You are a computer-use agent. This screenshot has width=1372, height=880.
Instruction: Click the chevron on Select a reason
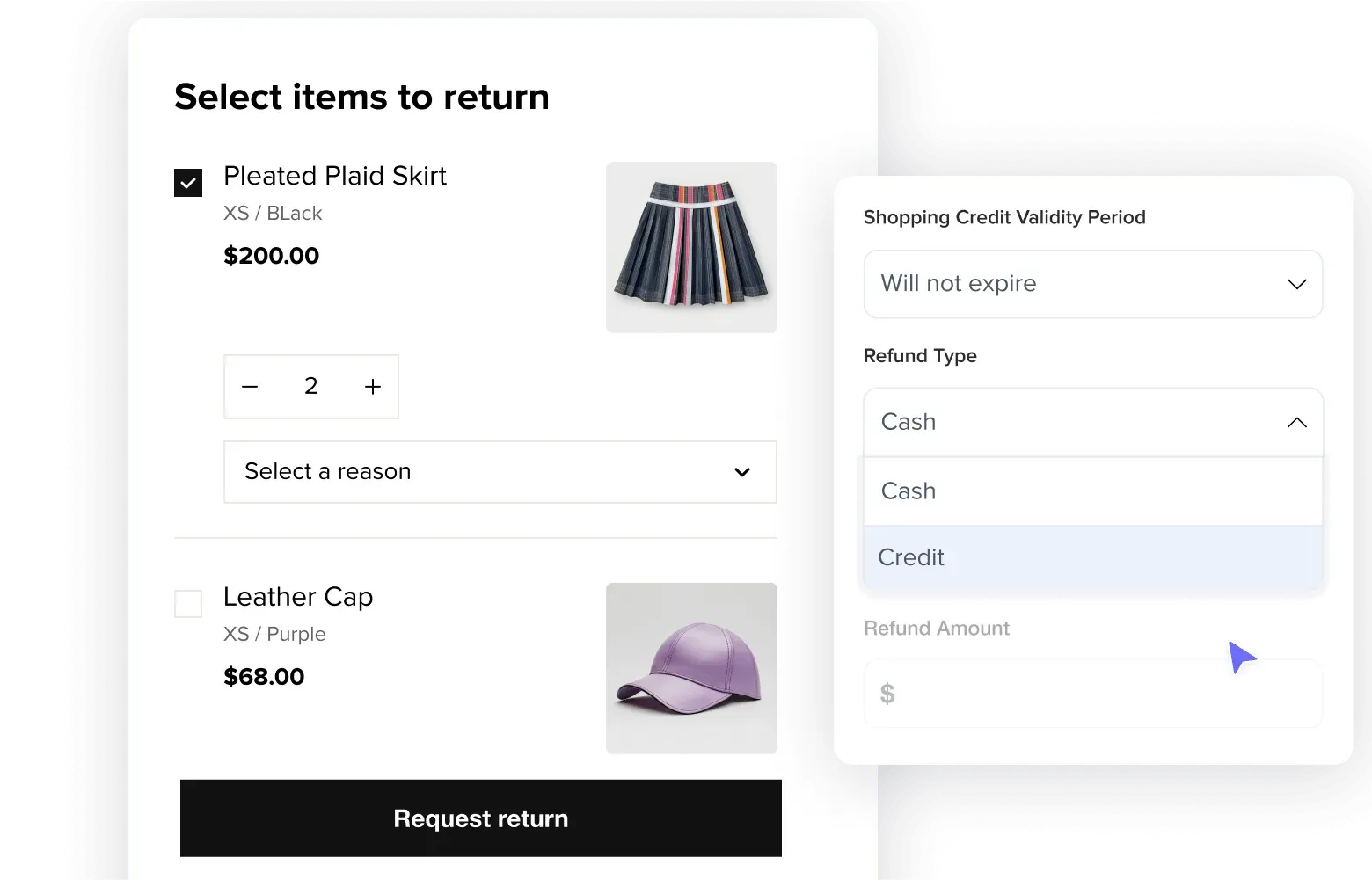741,472
